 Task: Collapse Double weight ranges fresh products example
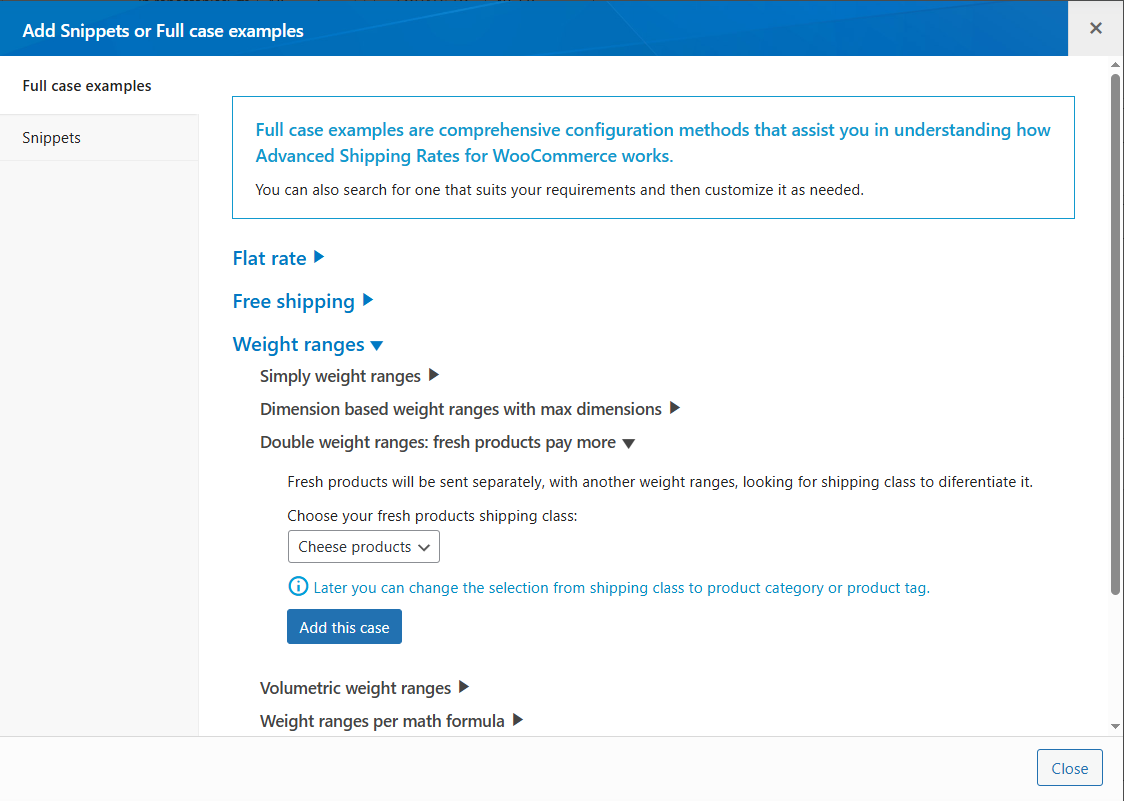point(628,442)
